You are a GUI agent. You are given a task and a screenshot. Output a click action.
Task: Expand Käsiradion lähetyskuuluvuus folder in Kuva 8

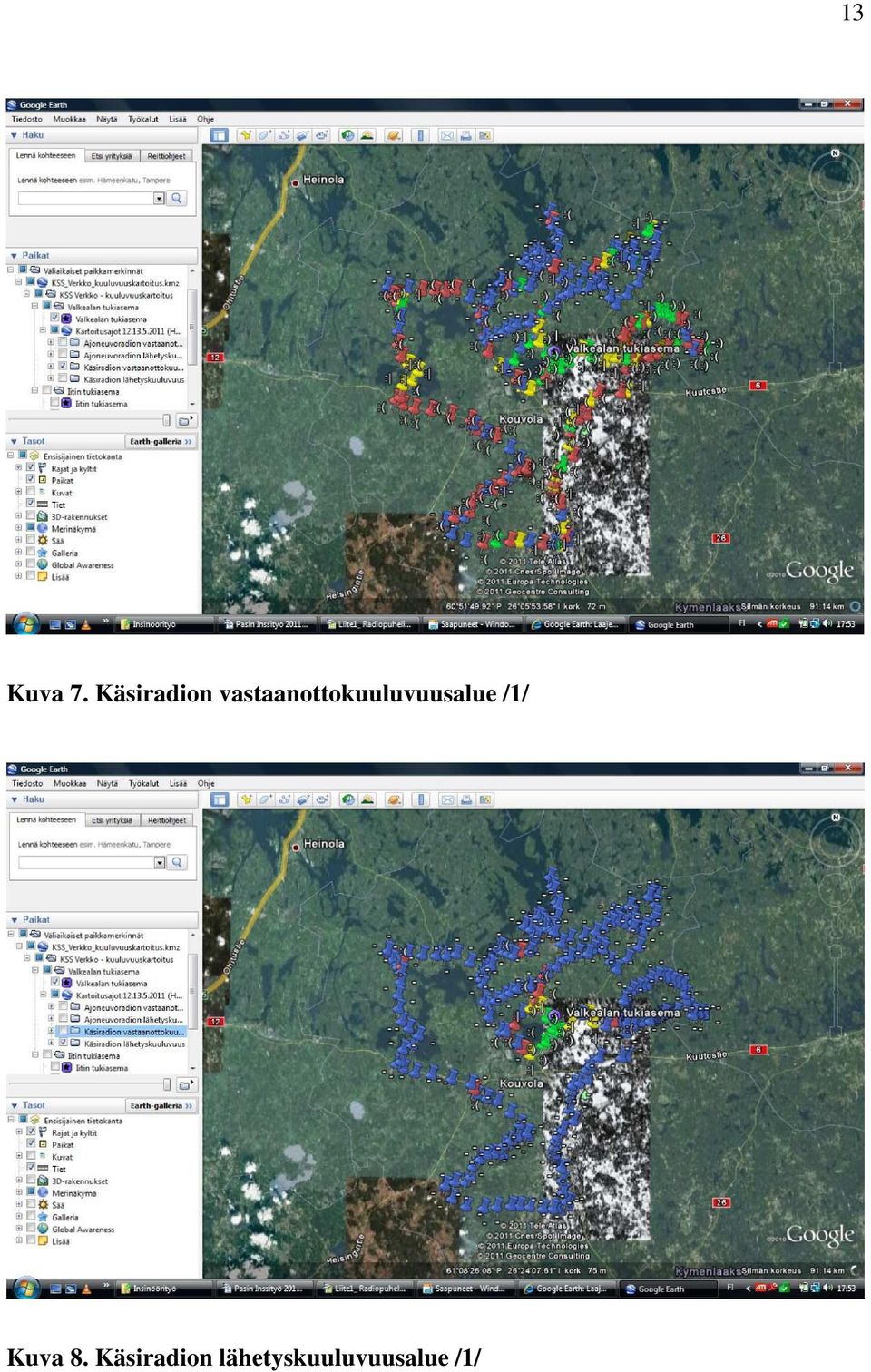point(51,1044)
